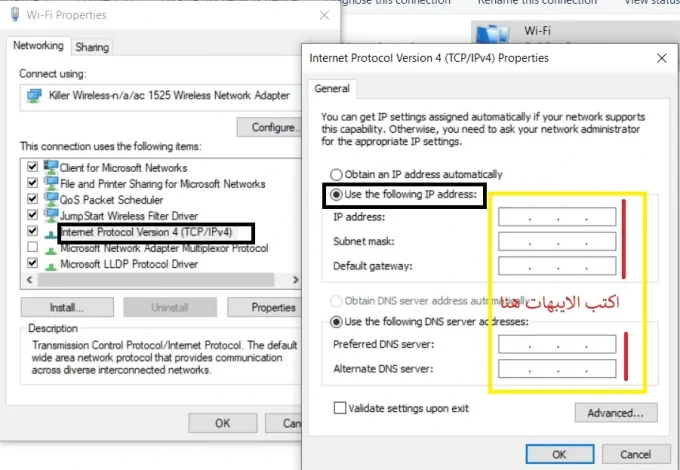Open the General tab in IPv4 Properties
Screen dimensions: 680x470
pyautogui.click(x=332, y=89)
